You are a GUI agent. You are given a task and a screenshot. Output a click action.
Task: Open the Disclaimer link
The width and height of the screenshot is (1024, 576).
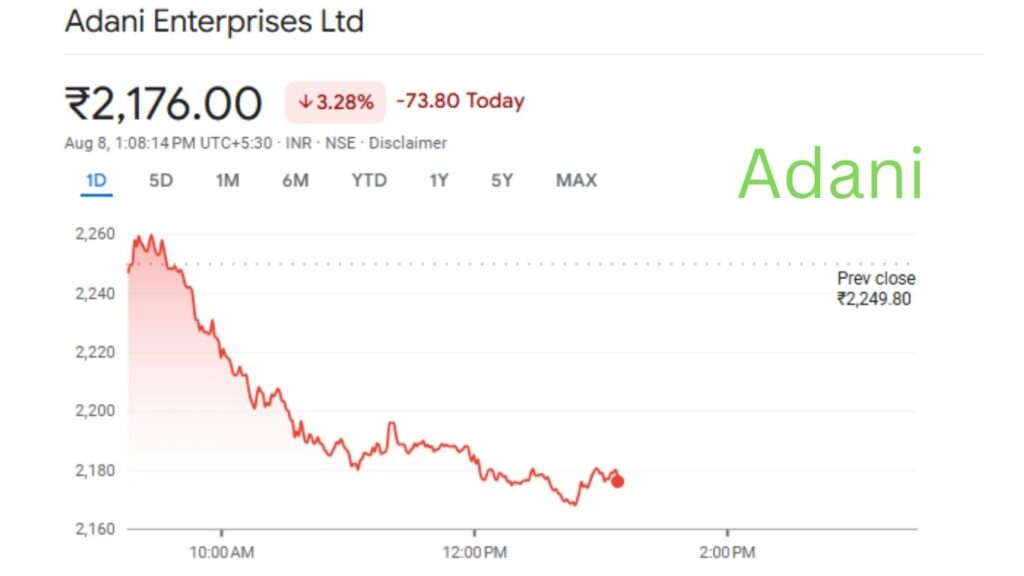407,143
